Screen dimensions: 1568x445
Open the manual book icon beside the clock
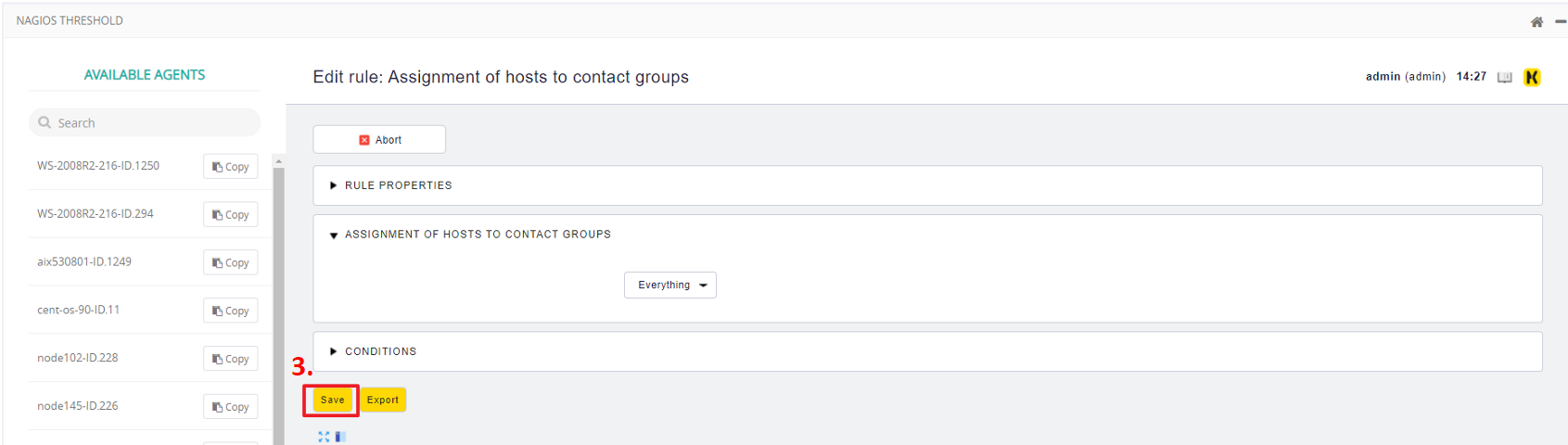(1505, 77)
